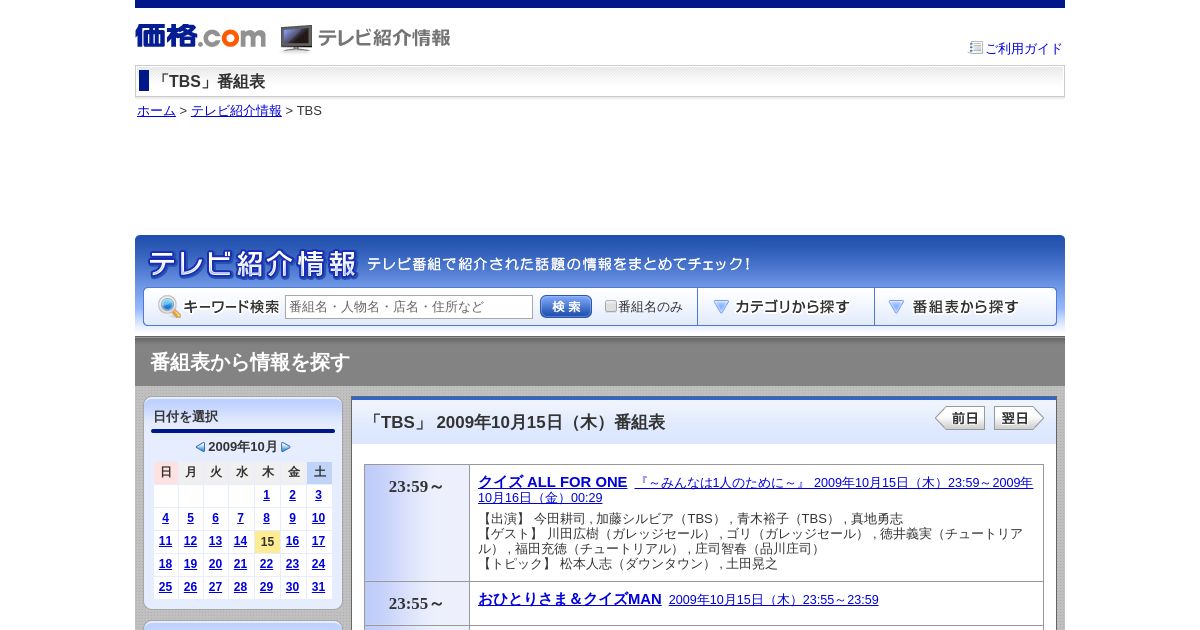This screenshot has height=630, width=1200.
Task: Click the 23:59～ time cell
Action: click(x=417, y=523)
